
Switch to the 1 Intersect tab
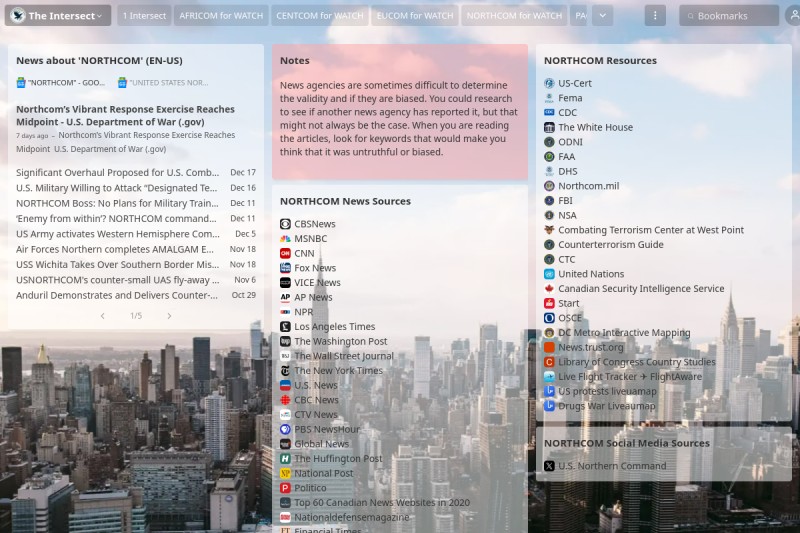[x=144, y=16]
